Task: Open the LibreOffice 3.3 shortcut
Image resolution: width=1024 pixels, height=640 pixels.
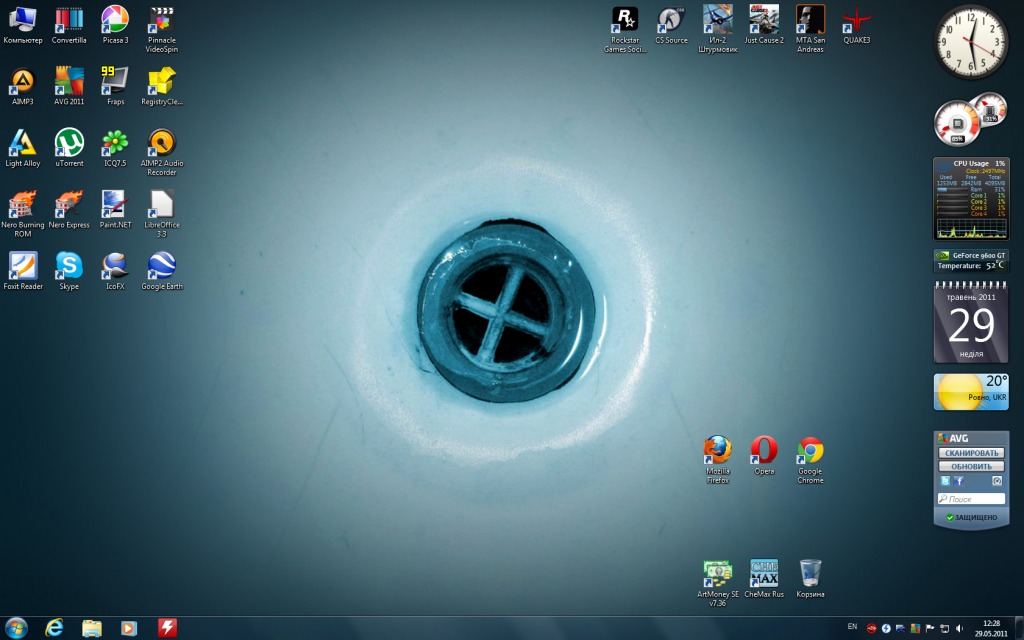Action: coord(161,214)
